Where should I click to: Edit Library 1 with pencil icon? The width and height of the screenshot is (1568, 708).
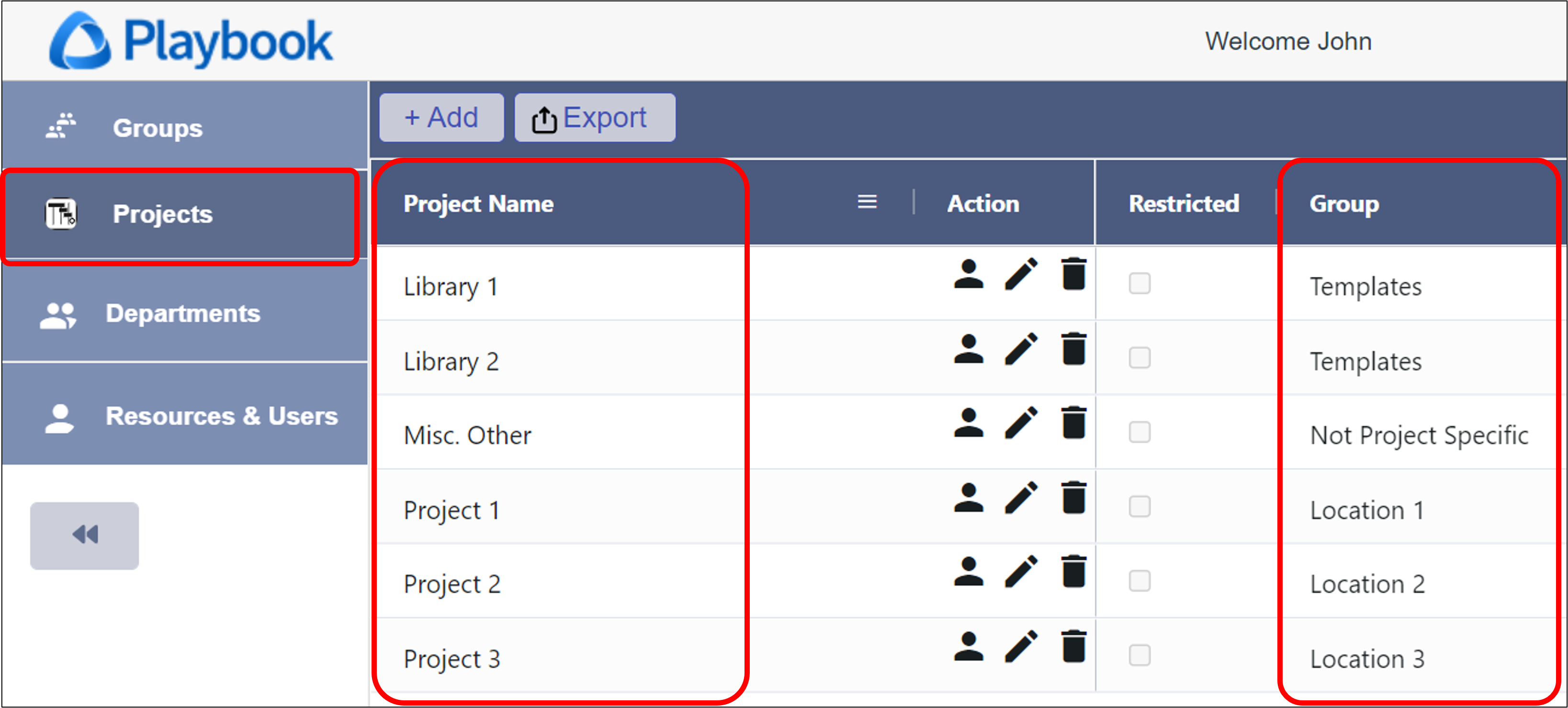tap(1021, 274)
